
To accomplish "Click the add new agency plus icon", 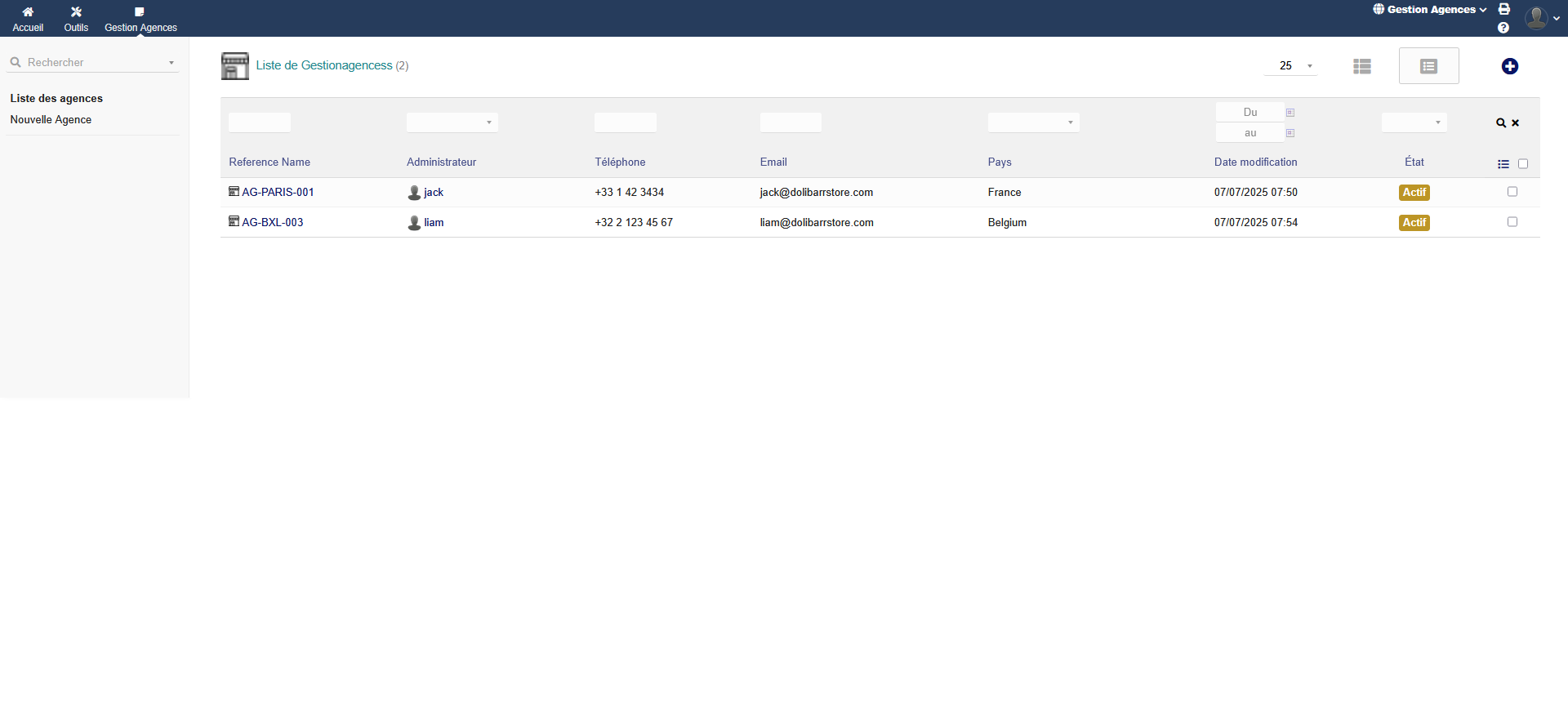I will [x=1509, y=66].
